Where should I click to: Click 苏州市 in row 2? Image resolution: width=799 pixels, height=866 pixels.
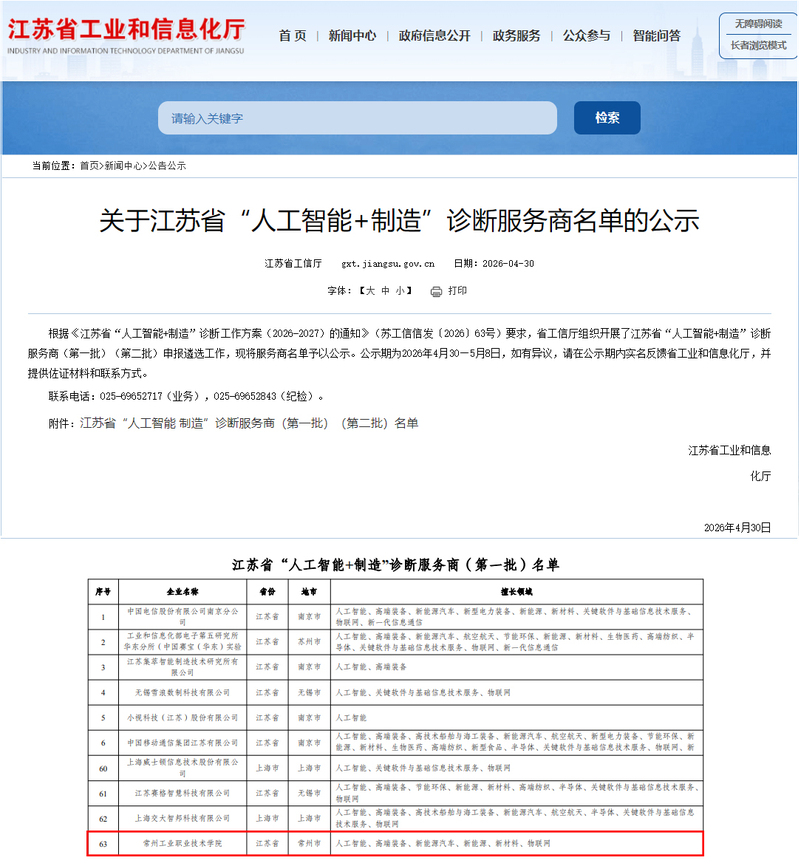click(x=309, y=642)
